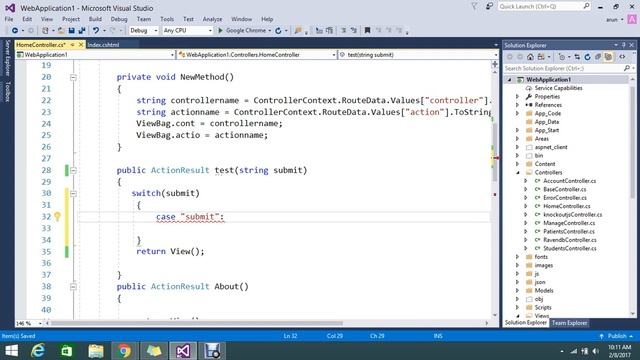Image resolution: width=640 pixels, height=360 pixels.
Task: Open the File menu
Action: pos(9,19)
